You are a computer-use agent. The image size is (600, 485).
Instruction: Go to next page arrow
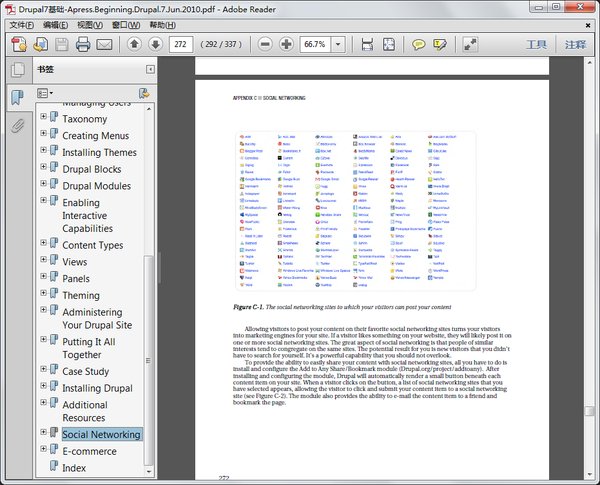pos(155,45)
